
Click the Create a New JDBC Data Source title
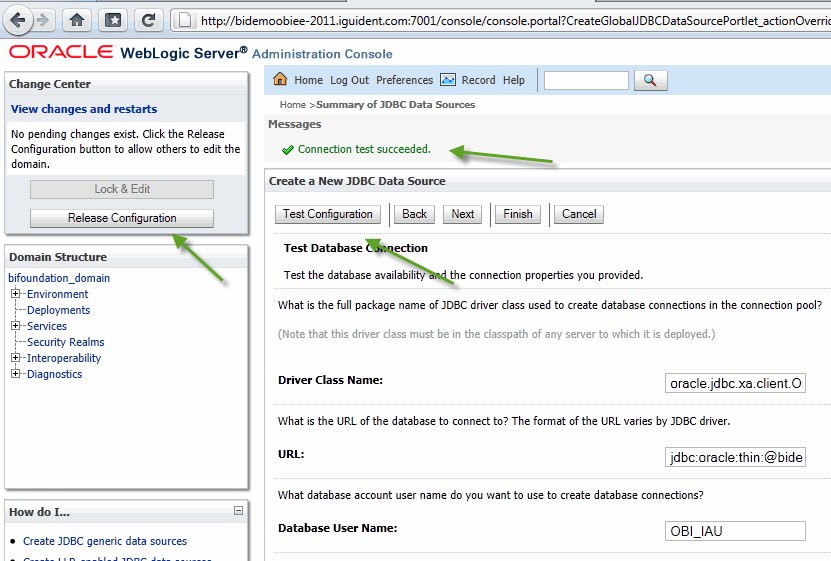coord(357,181)
